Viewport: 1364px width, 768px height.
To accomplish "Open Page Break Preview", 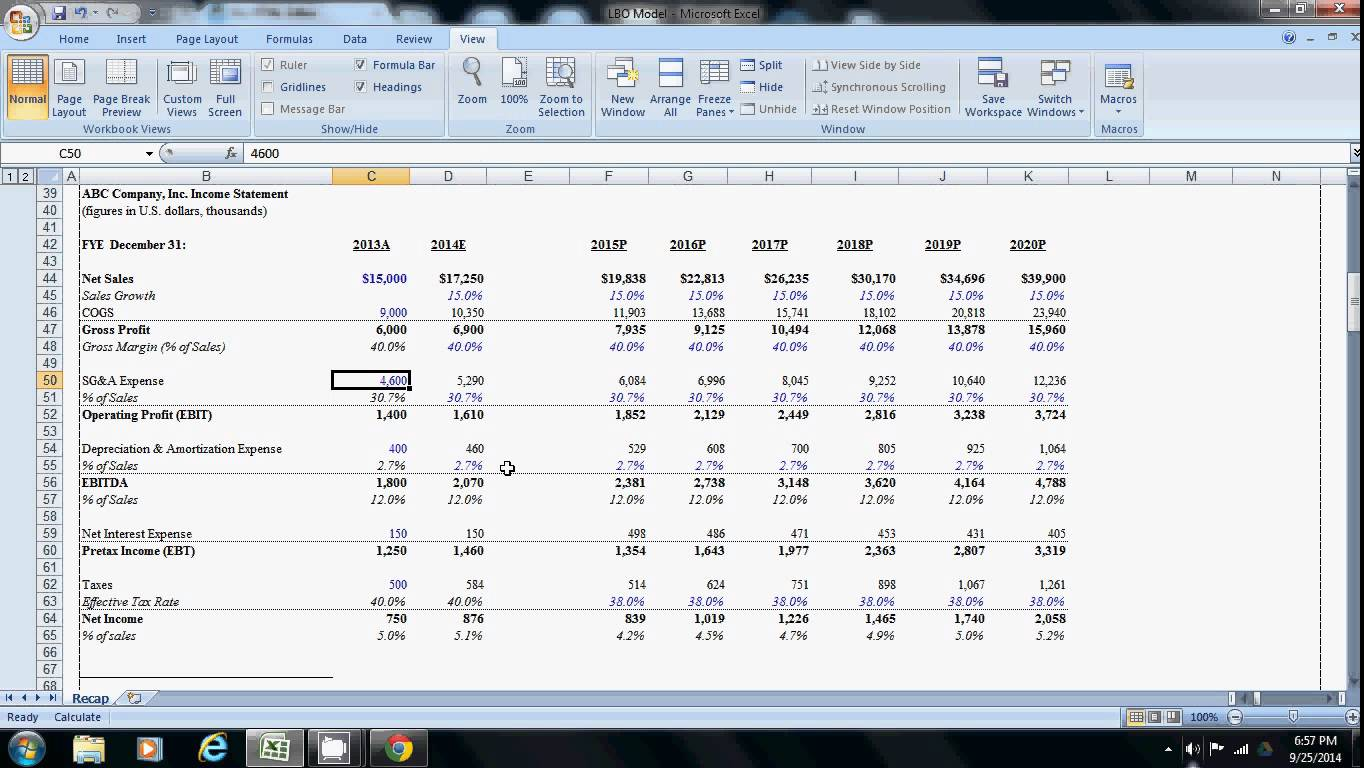I will (121, 87).
